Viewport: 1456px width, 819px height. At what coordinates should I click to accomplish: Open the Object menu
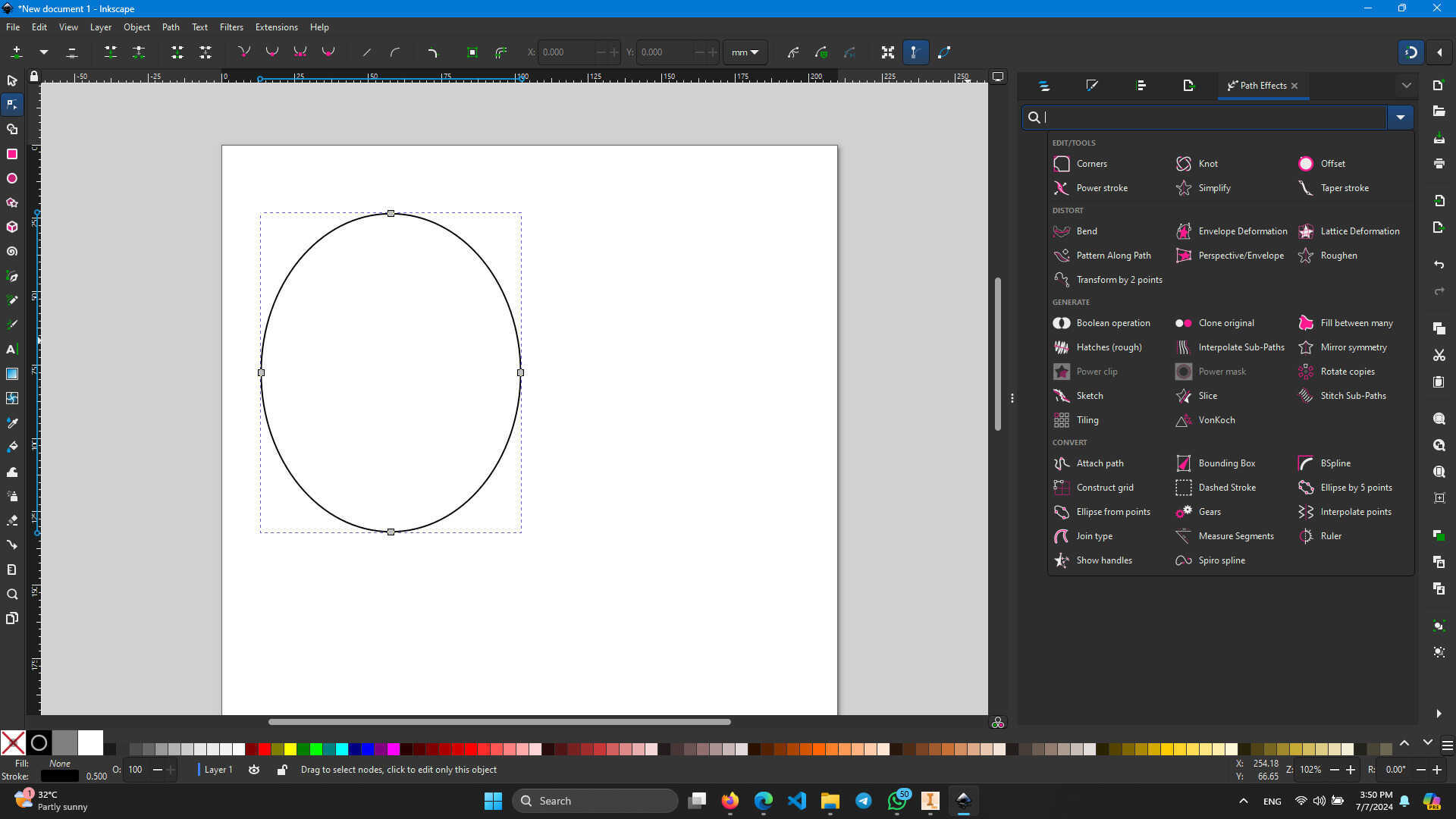pos(136,27)
